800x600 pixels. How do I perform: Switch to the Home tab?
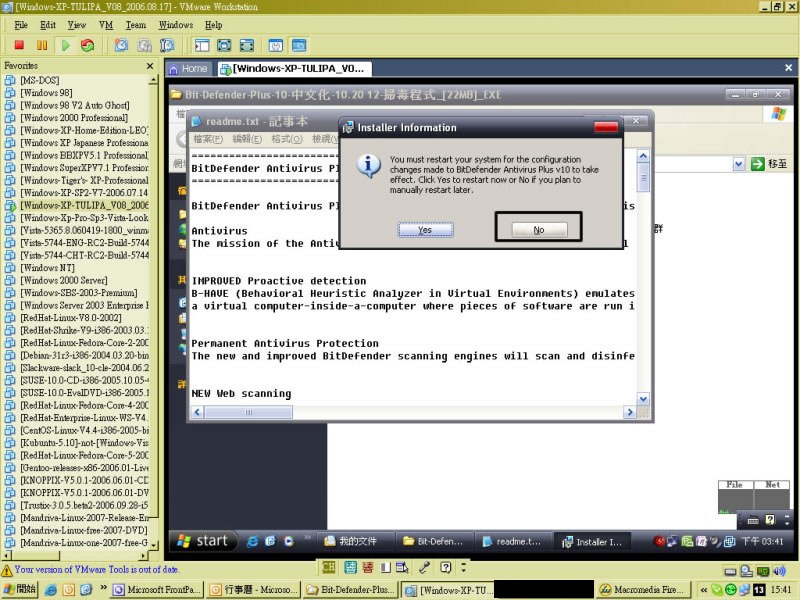(189, 68)
